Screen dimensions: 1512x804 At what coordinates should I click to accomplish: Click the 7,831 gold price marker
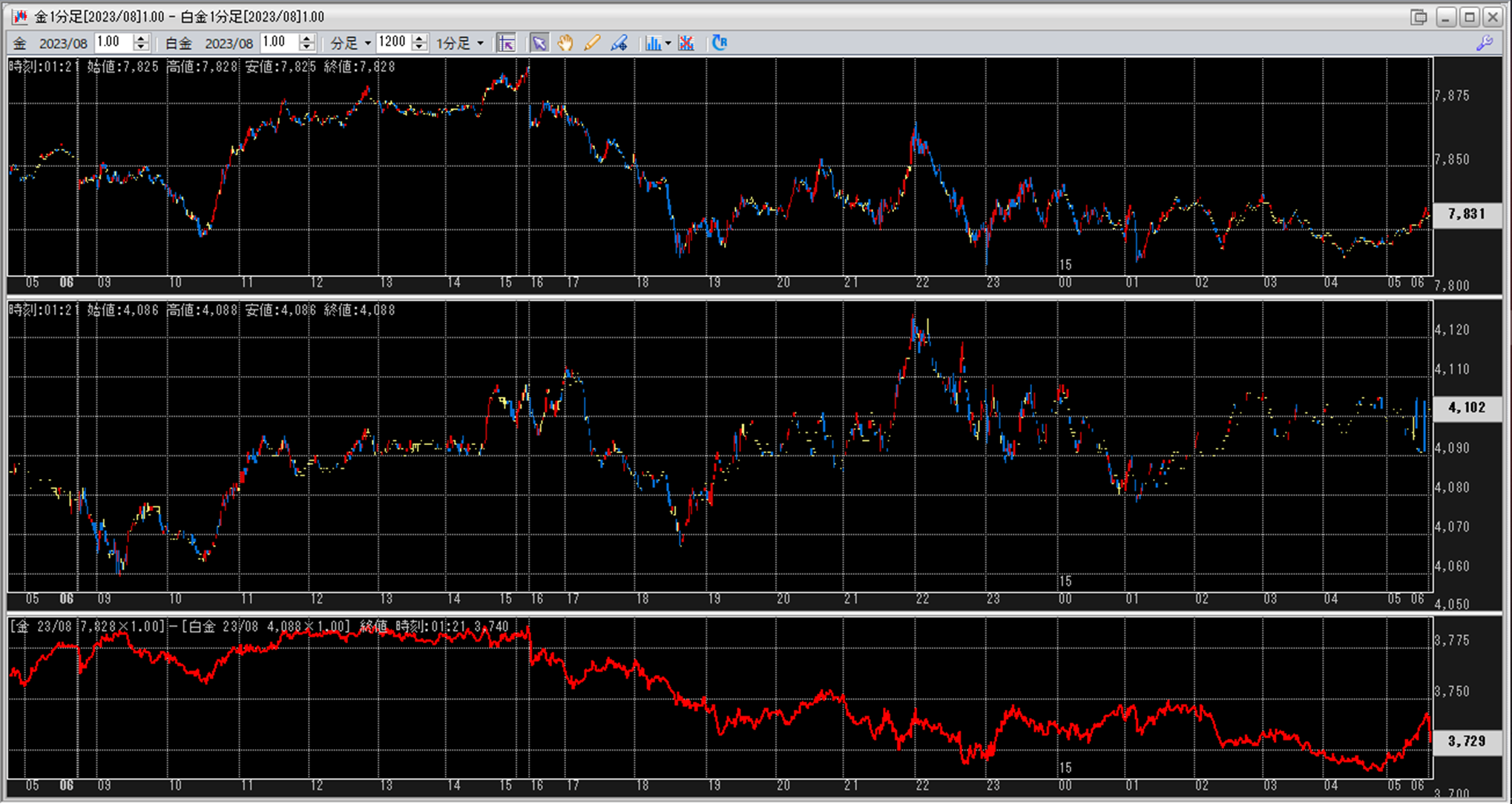pyautogui.click(x=1466, y=214)
